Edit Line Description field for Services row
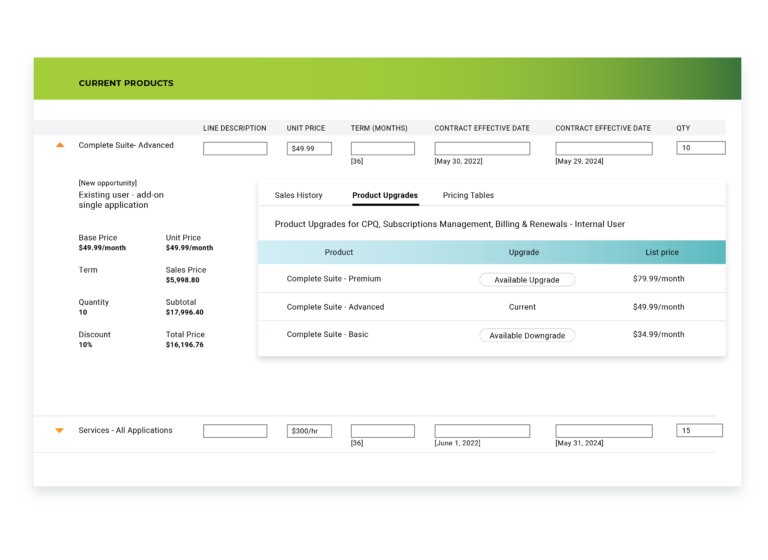This screenshot has width=768, height=560. [235, 431]
